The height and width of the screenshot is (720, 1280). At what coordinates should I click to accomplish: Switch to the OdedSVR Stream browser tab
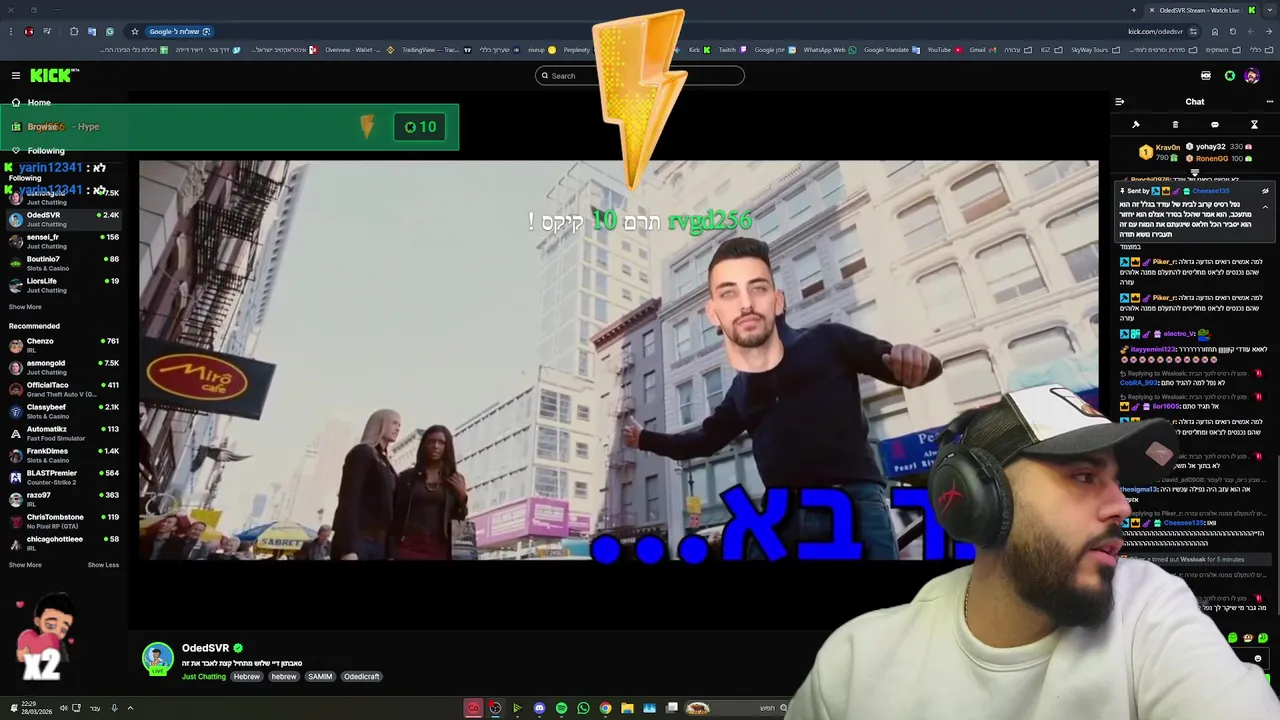pos(1200,10)
